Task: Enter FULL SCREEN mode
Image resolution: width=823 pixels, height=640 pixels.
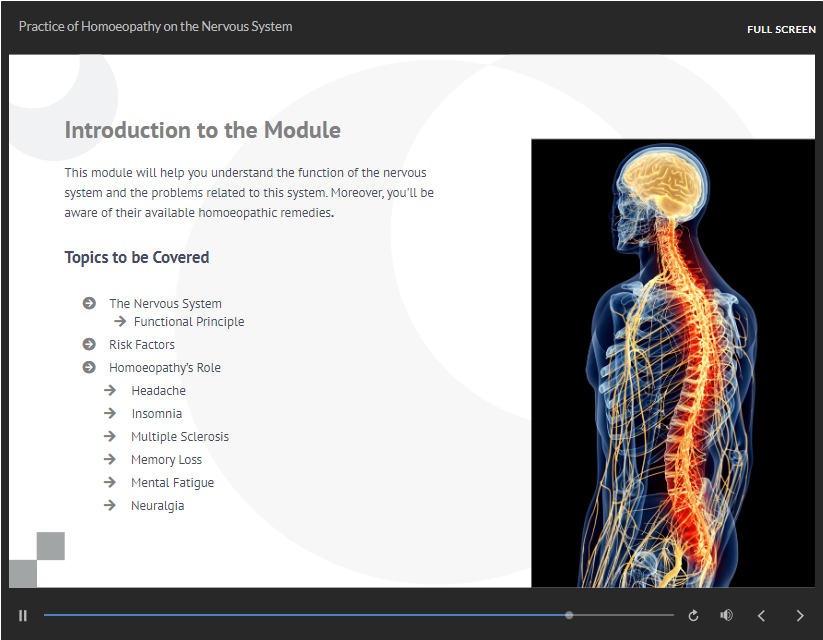Action: (x=781, y=29)
